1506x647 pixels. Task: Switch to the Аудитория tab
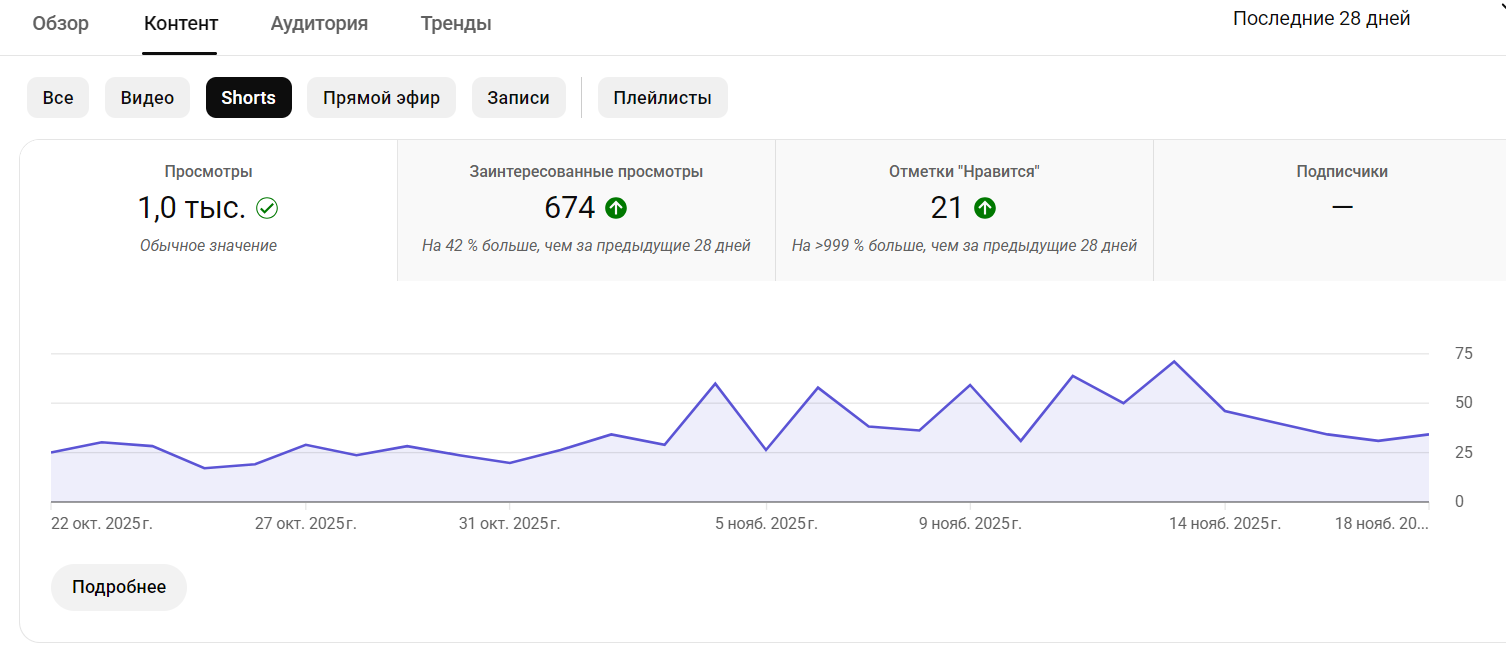[x=319, y=24]
